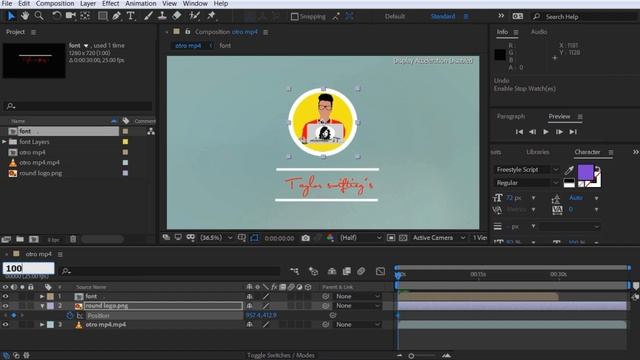Screen dimensions: 640x360
Task: Click the Play button in Preview
Action: 546,132
